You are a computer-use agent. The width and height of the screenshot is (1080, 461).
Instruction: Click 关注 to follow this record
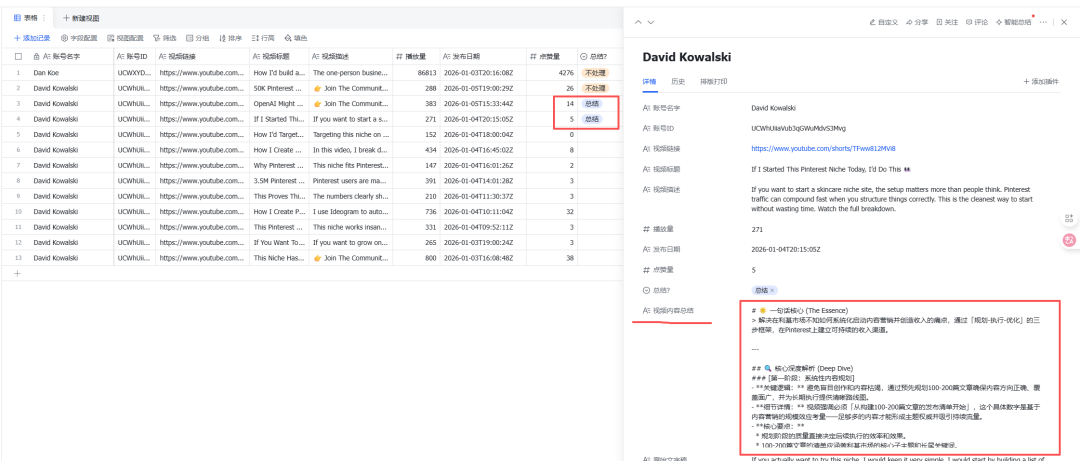[946, 22]
